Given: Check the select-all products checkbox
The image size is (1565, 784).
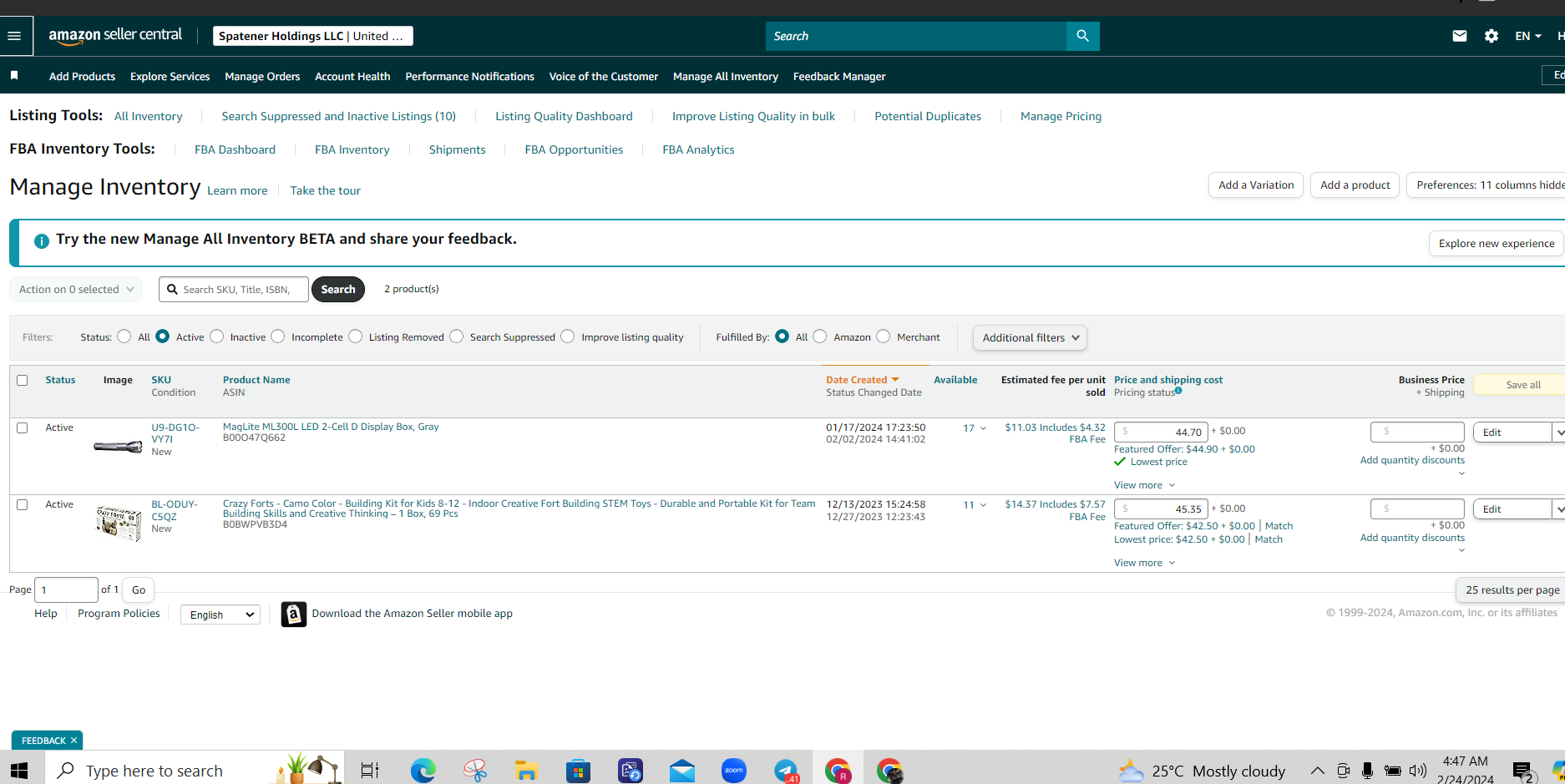Looking at the screenshot, I should click(x=23, y=380).
